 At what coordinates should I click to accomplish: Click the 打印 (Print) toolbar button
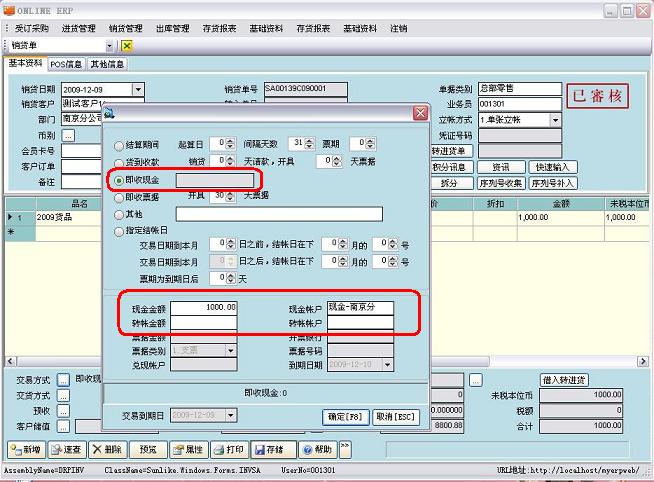tap(229, 450)
